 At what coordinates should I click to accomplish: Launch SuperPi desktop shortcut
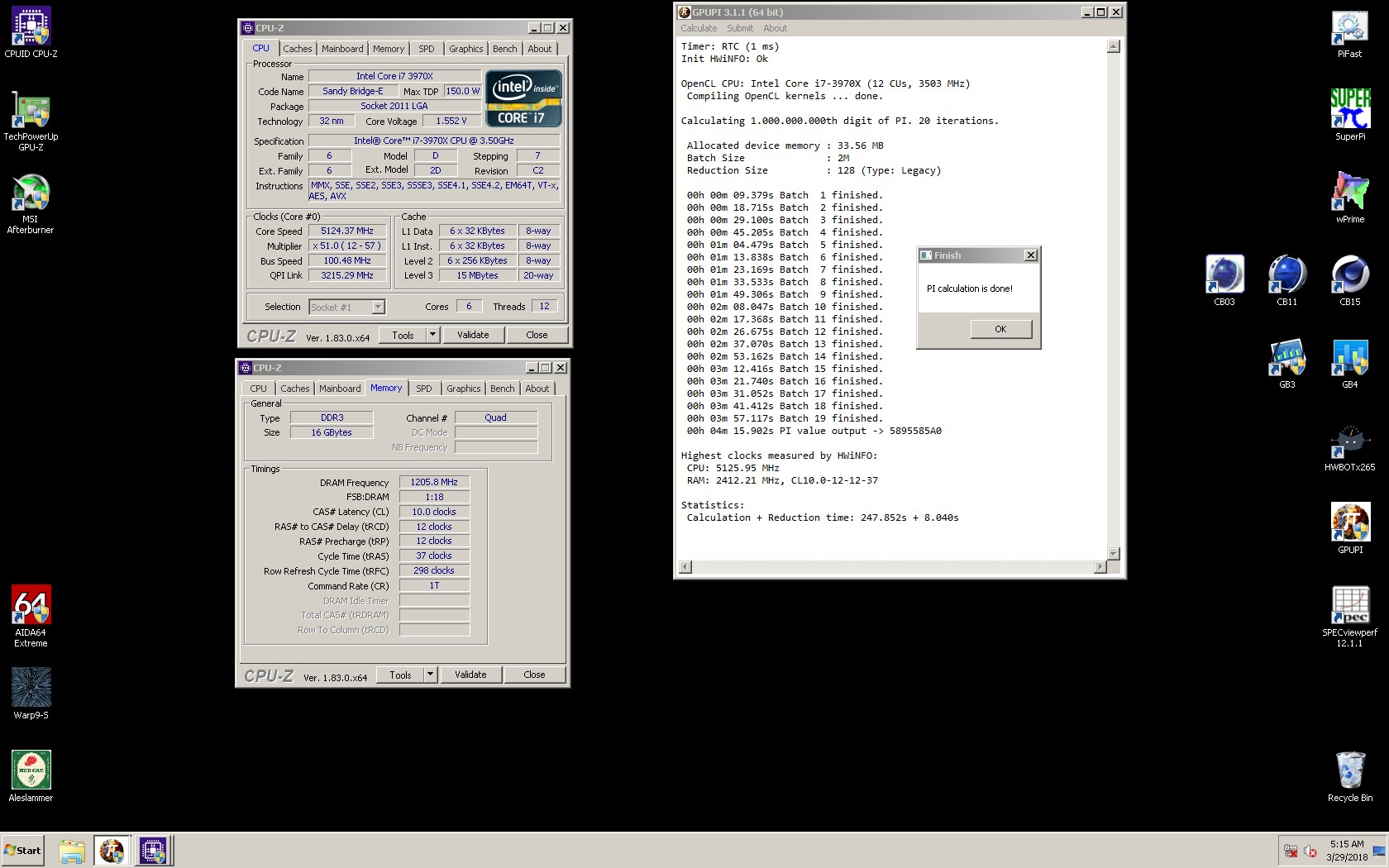tap(1349, 115)
